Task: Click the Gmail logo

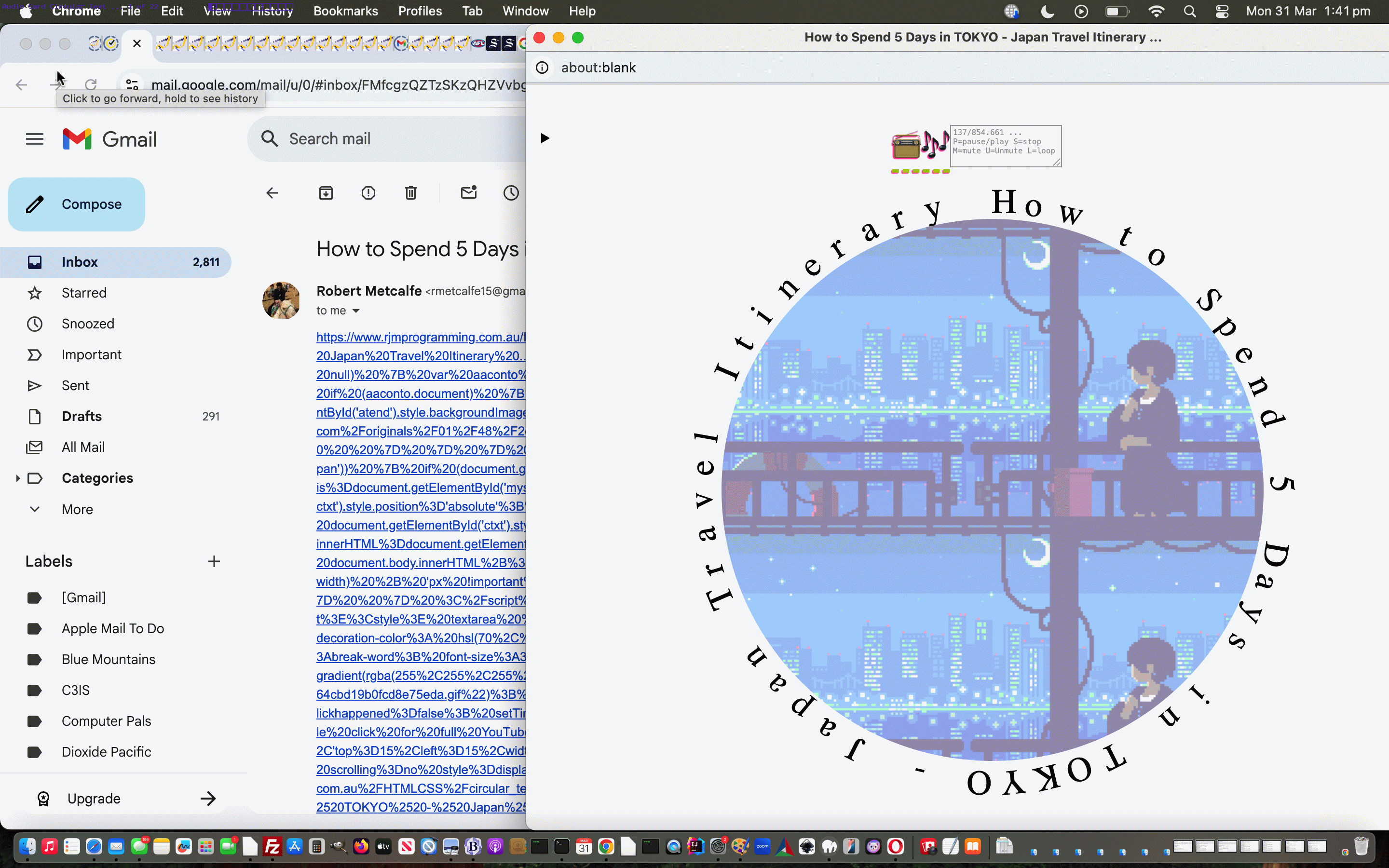Action: click(x=109, y=139)
